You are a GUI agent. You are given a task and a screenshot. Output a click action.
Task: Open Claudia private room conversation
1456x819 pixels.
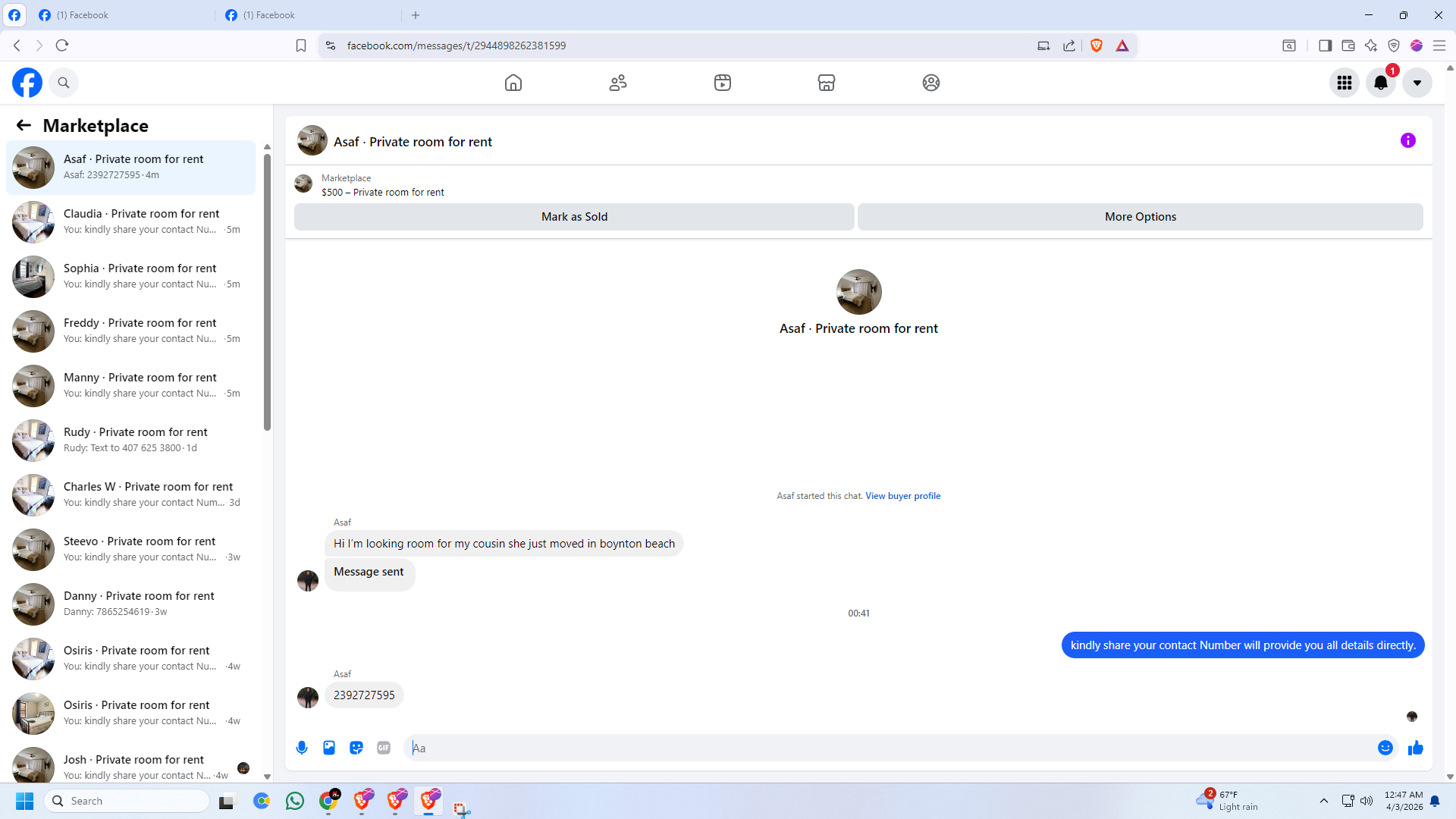pyautogui.click(x=130, y=222)
